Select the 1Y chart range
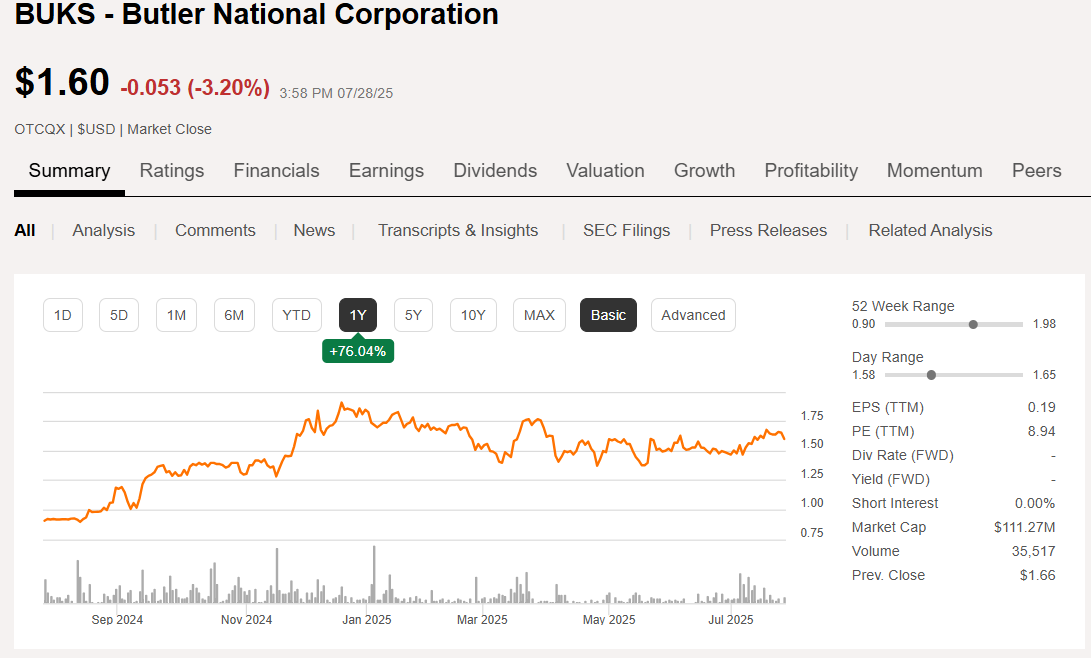The image size is (1091, 658). (358, 315)
